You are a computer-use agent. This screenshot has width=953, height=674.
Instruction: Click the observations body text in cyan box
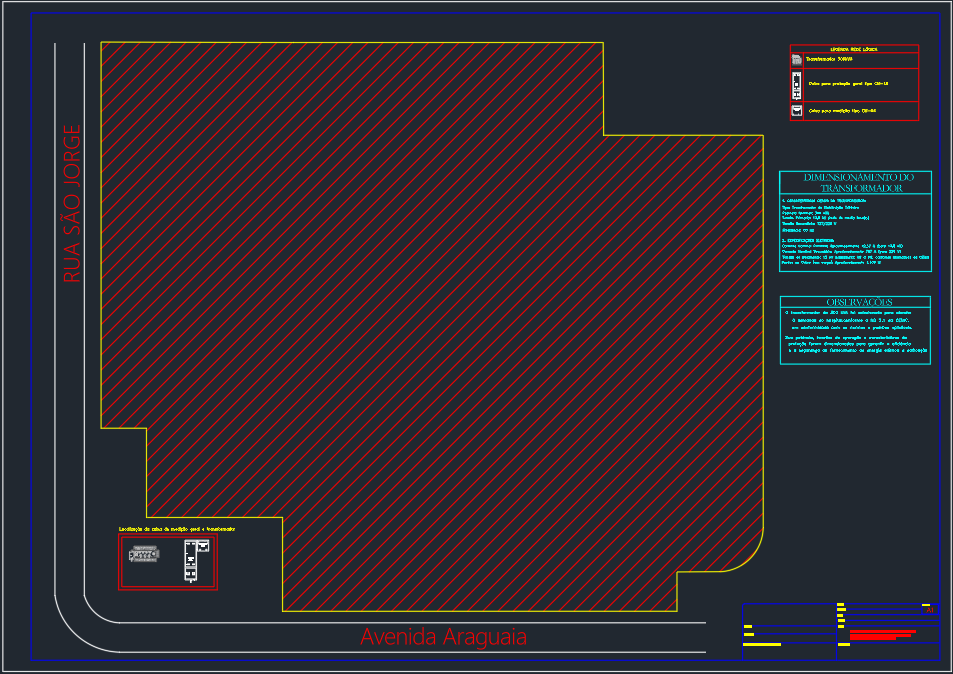(x=857, y=332)
